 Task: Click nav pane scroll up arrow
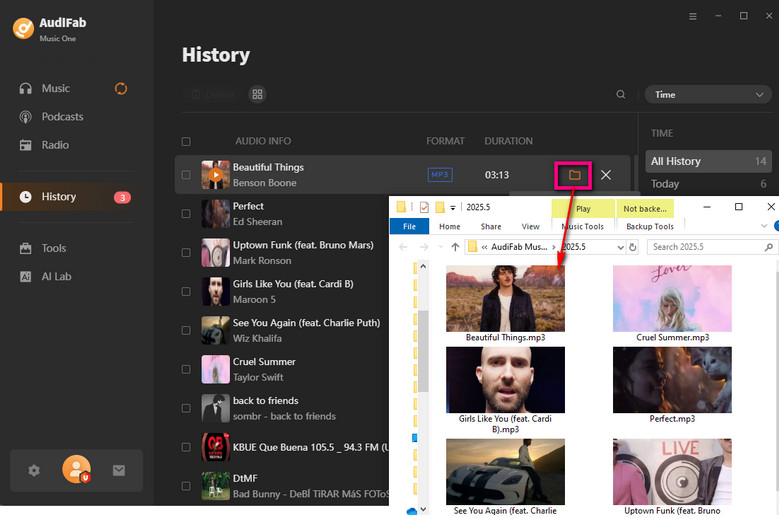click(423, 267)
